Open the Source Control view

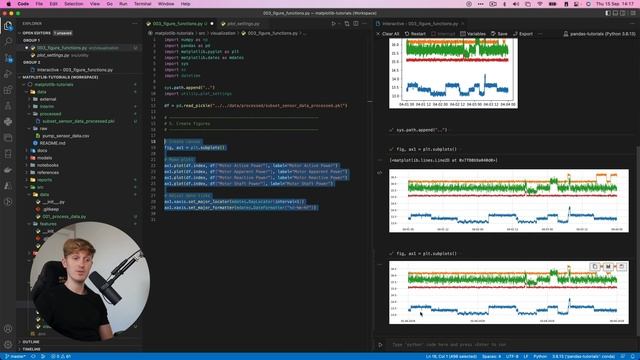click(8, 58)
